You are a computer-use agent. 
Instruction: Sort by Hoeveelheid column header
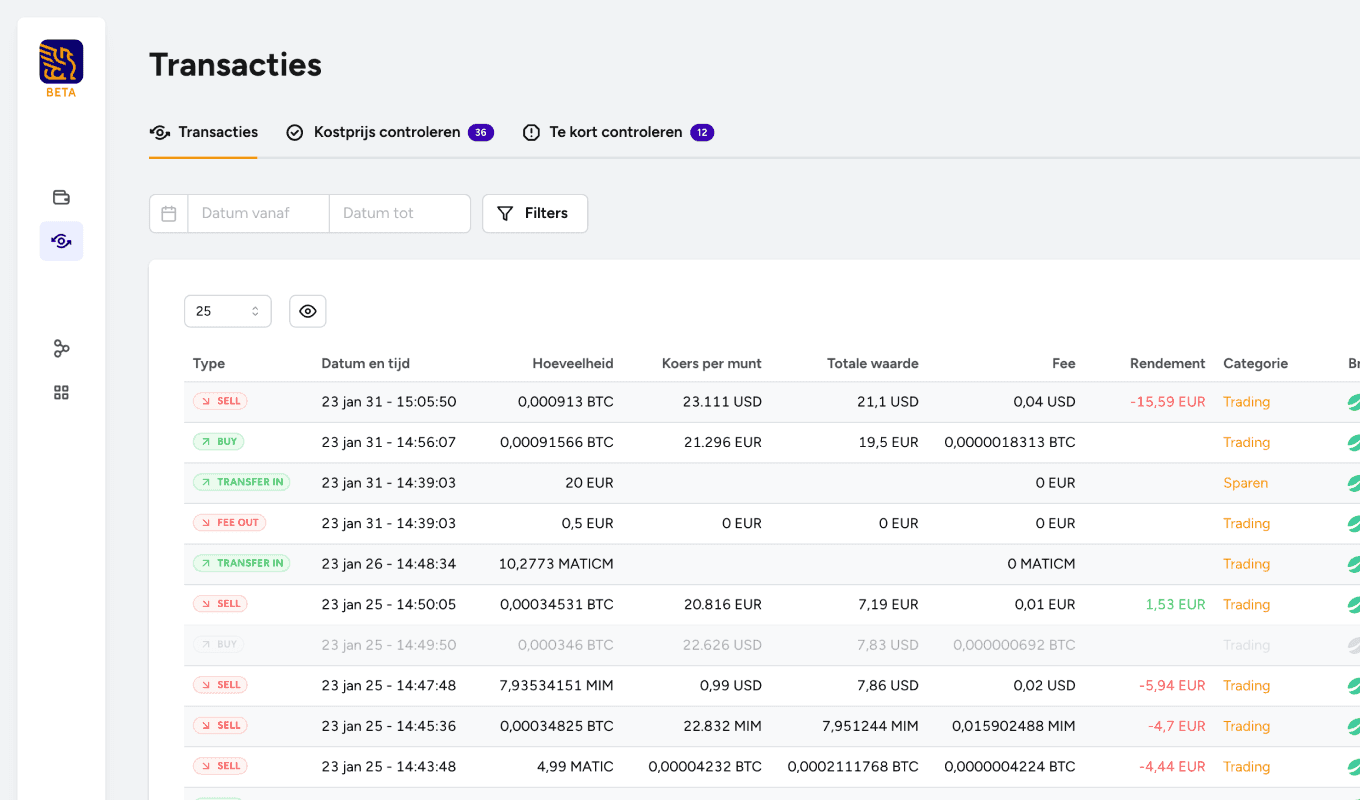pos(573,363)
